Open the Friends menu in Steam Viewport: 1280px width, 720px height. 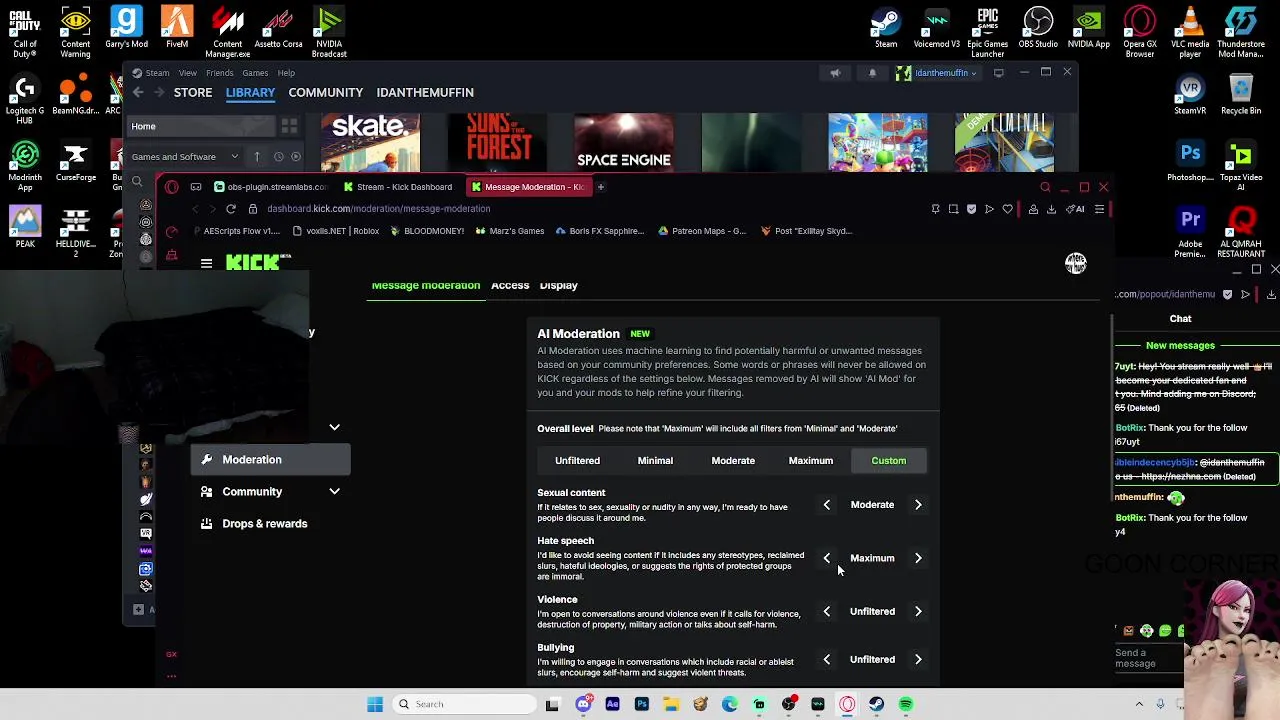click(x=219, y=73)
